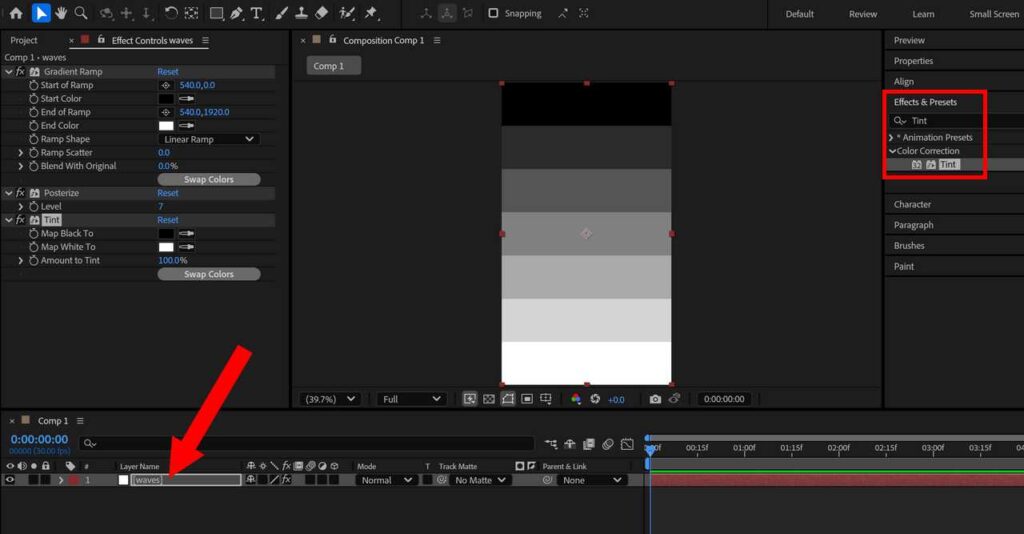Open the timeline Comp 1 panel menu
The image size is (1024, 534).
pos(80,421)
